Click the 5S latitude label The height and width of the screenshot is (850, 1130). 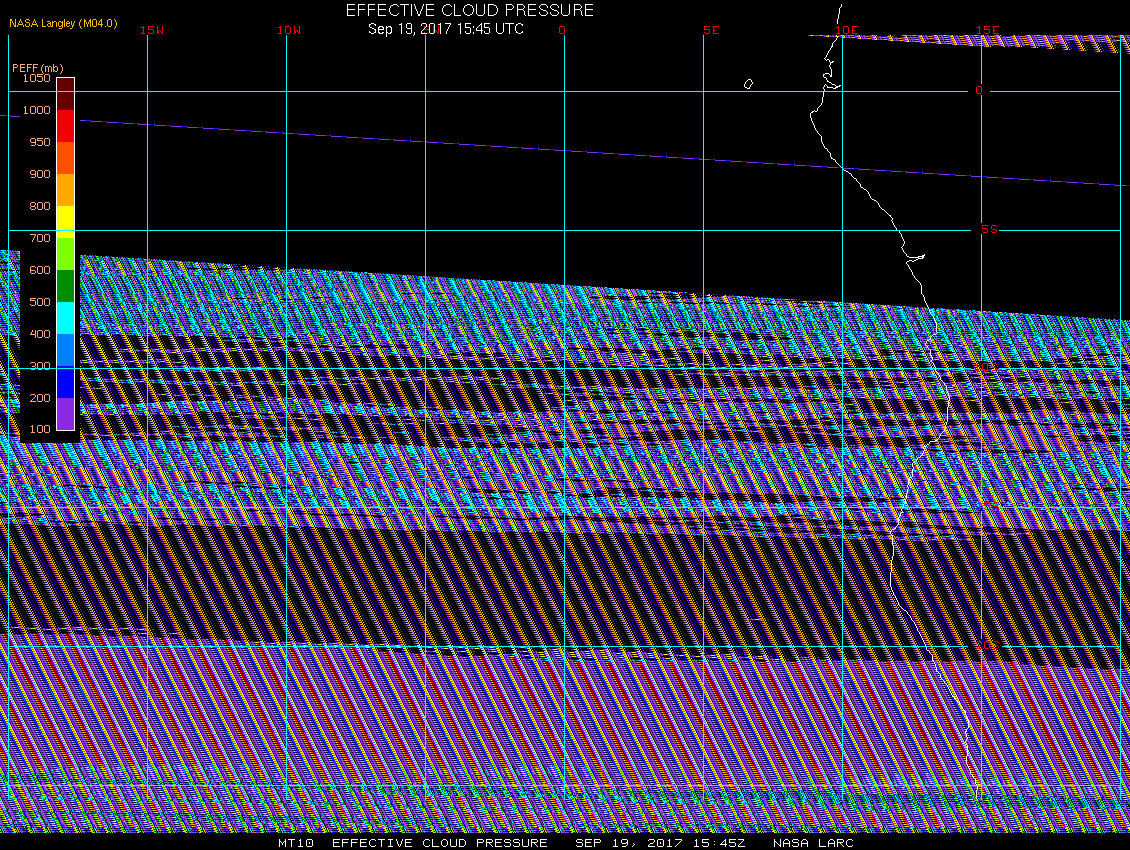pyautogui.click(x=989, y=229)
